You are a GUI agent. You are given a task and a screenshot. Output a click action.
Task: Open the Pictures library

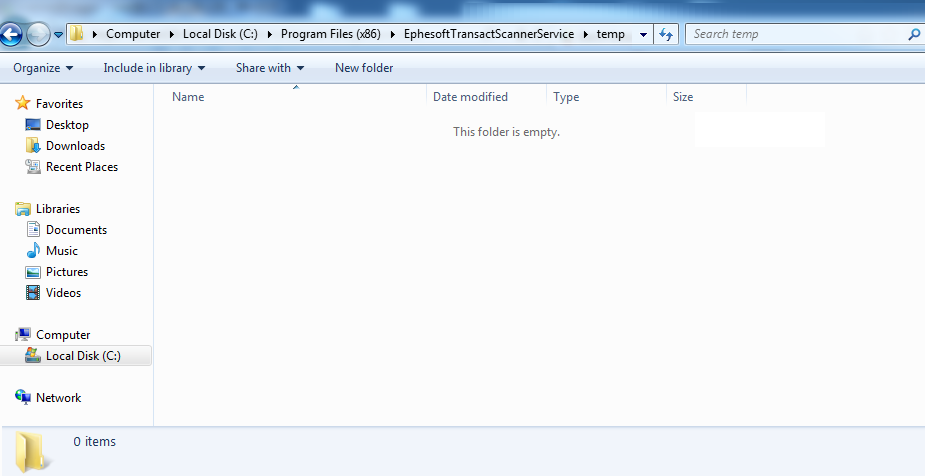click(67, 272)
